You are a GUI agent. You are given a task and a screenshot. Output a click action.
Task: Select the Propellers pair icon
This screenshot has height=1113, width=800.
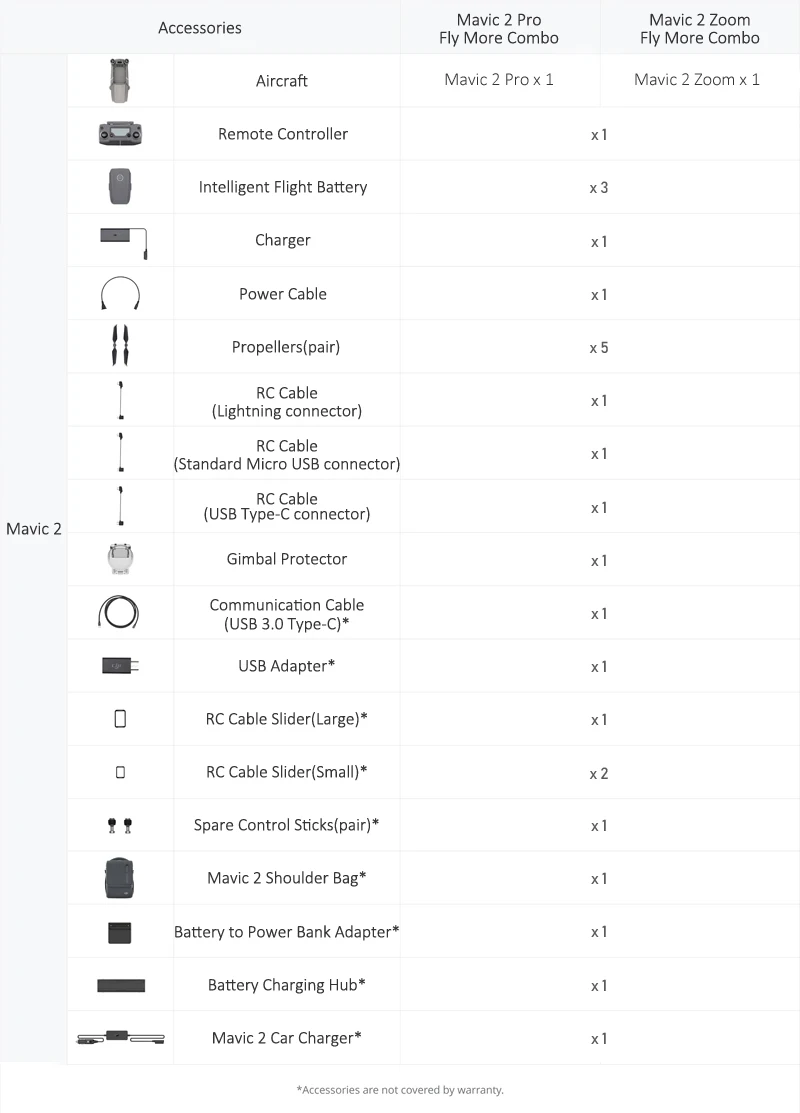pyautogui.click(x=120, y=346)
